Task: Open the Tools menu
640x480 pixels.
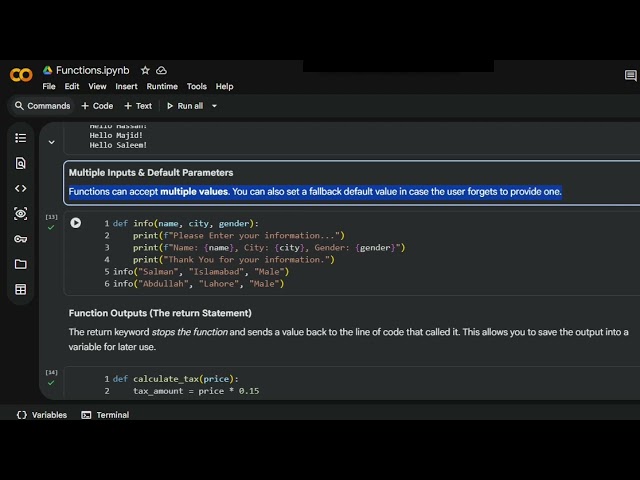Action: tap(197, 87)
